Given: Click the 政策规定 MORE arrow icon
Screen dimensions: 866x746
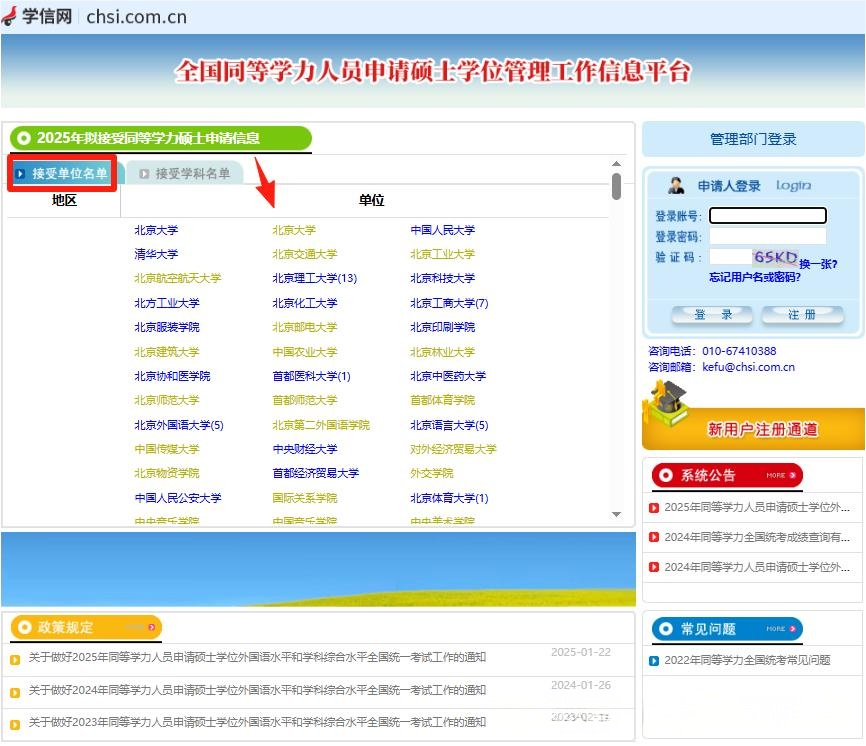Looking at the screenshot, I should pyautogui.click(x=151, y=627).
